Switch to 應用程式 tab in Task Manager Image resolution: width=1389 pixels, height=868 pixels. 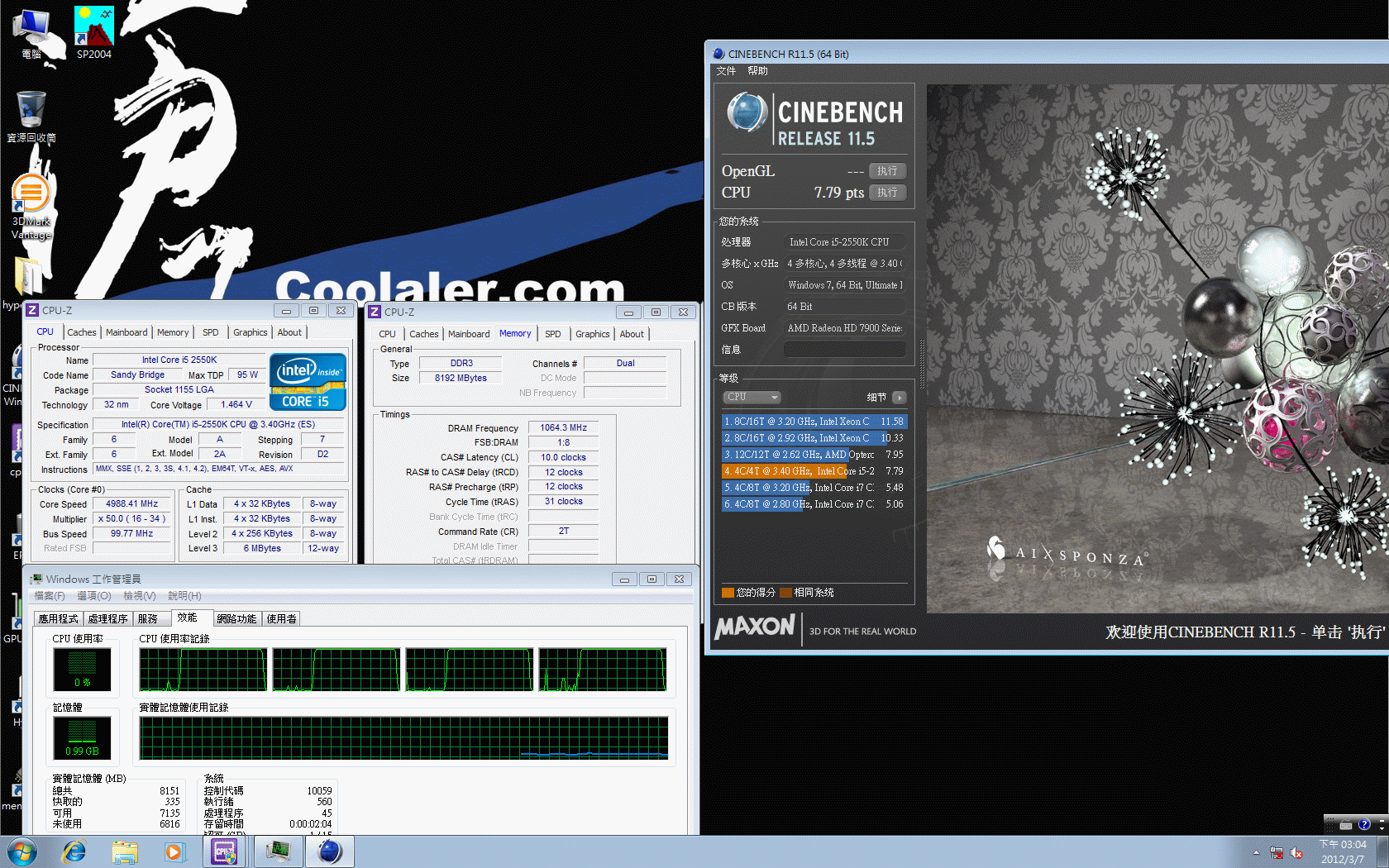59,619
